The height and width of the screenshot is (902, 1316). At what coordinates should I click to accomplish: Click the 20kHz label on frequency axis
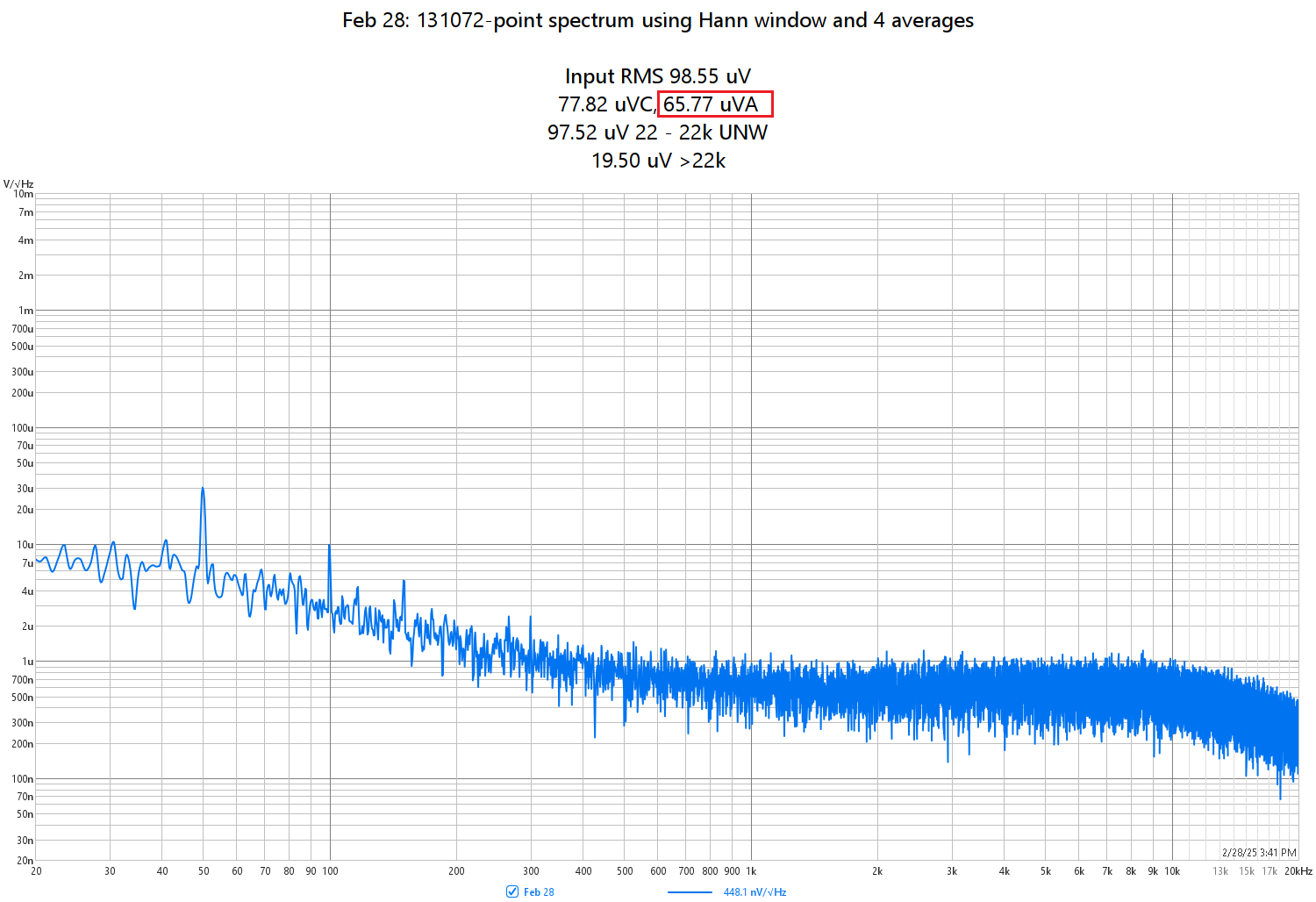point(1298,871)
